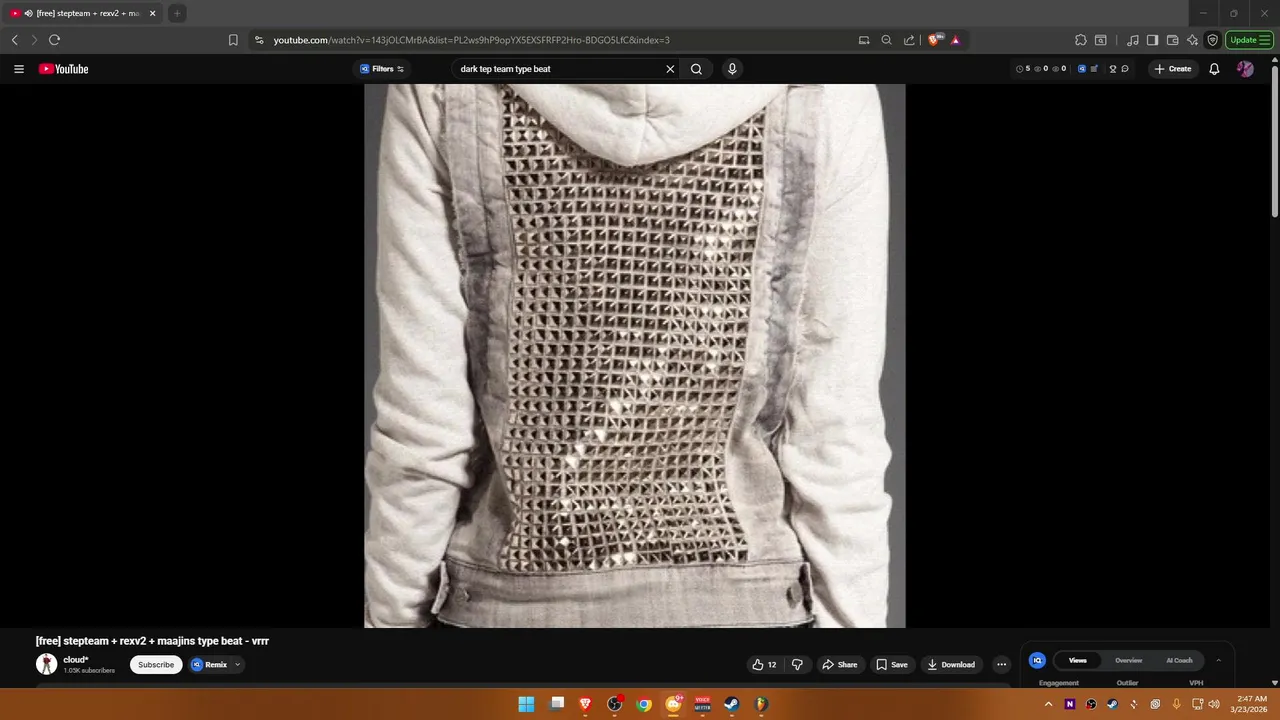Click the zoom magnifier in address bar

coord(886,40)
